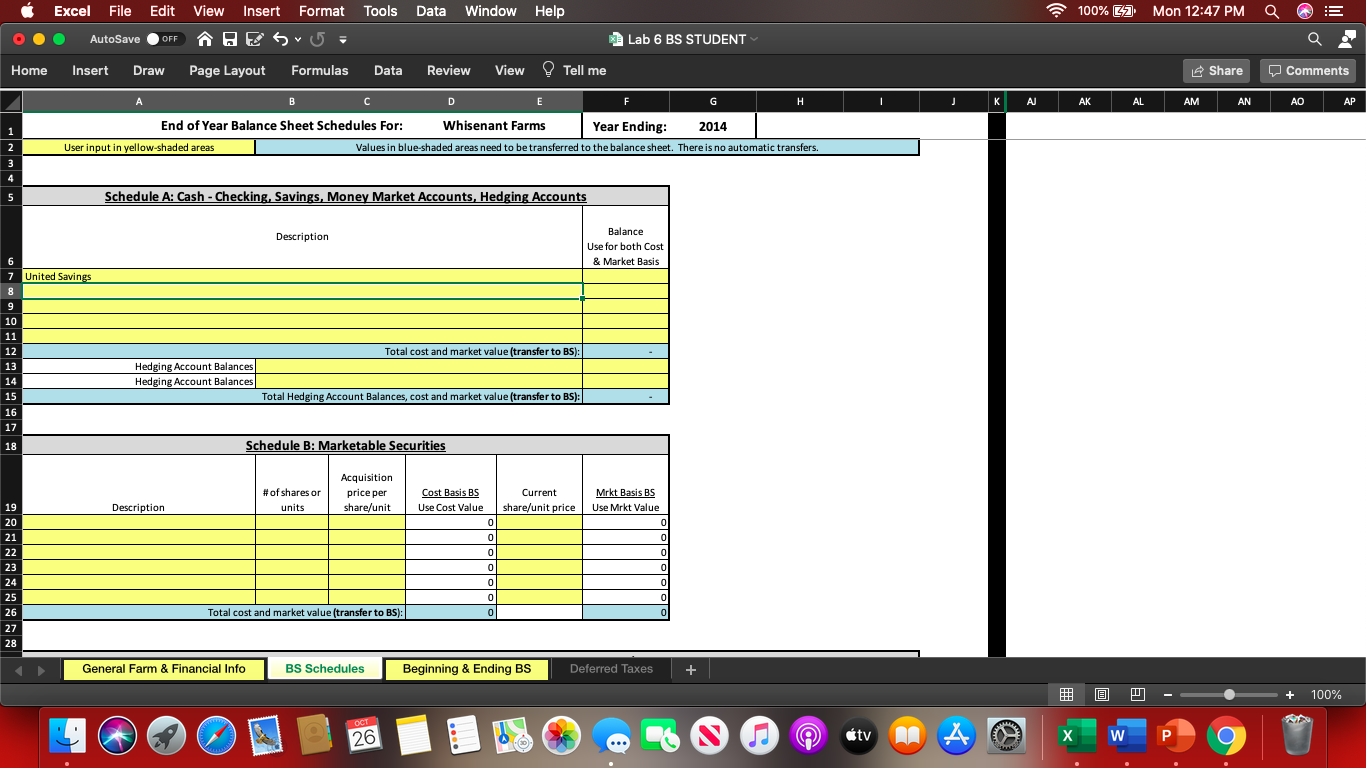
Task: Click the Save As pencil-disk icon
Action: [253, 40]
